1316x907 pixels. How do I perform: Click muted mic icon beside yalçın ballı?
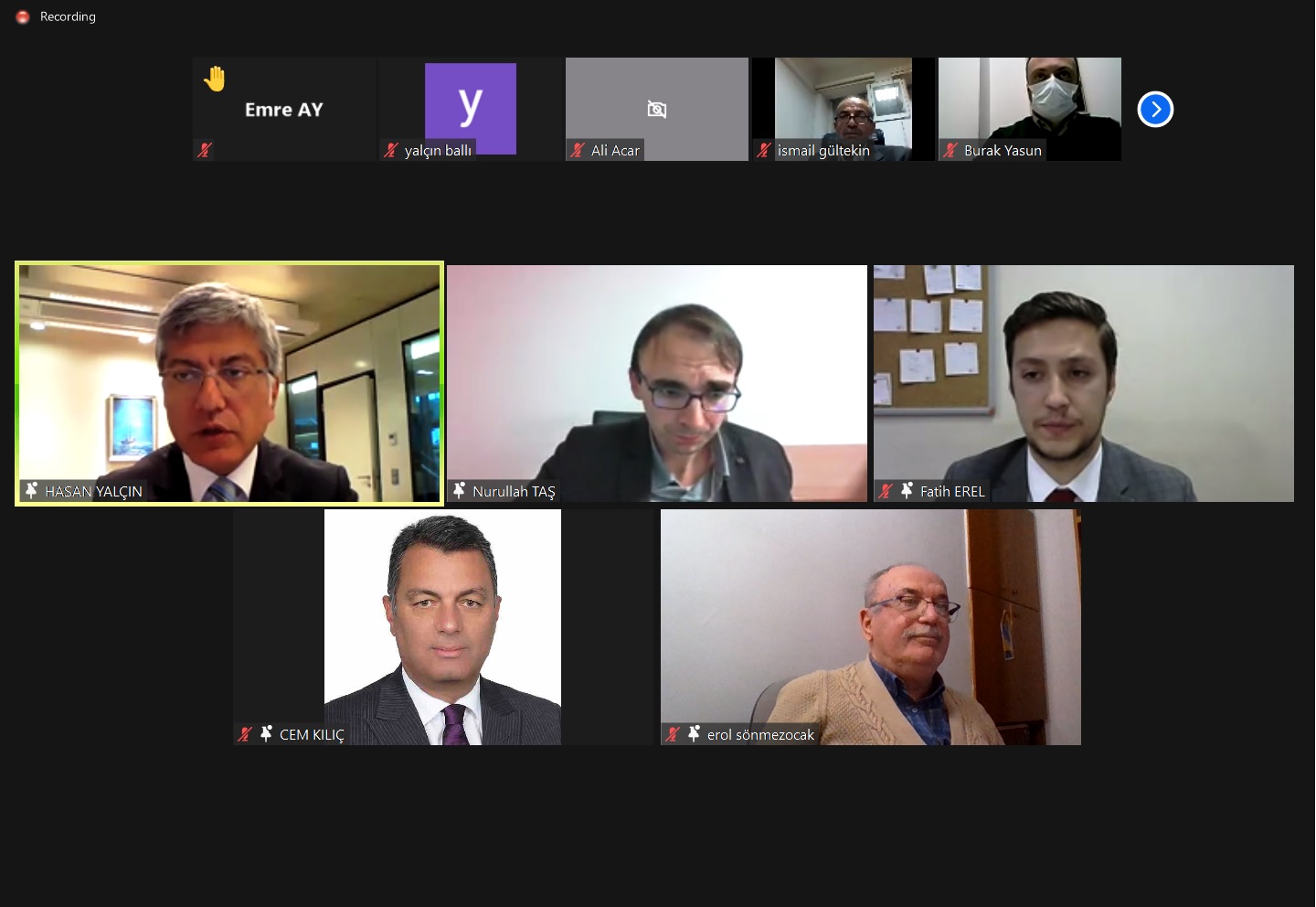coord(391,150)
